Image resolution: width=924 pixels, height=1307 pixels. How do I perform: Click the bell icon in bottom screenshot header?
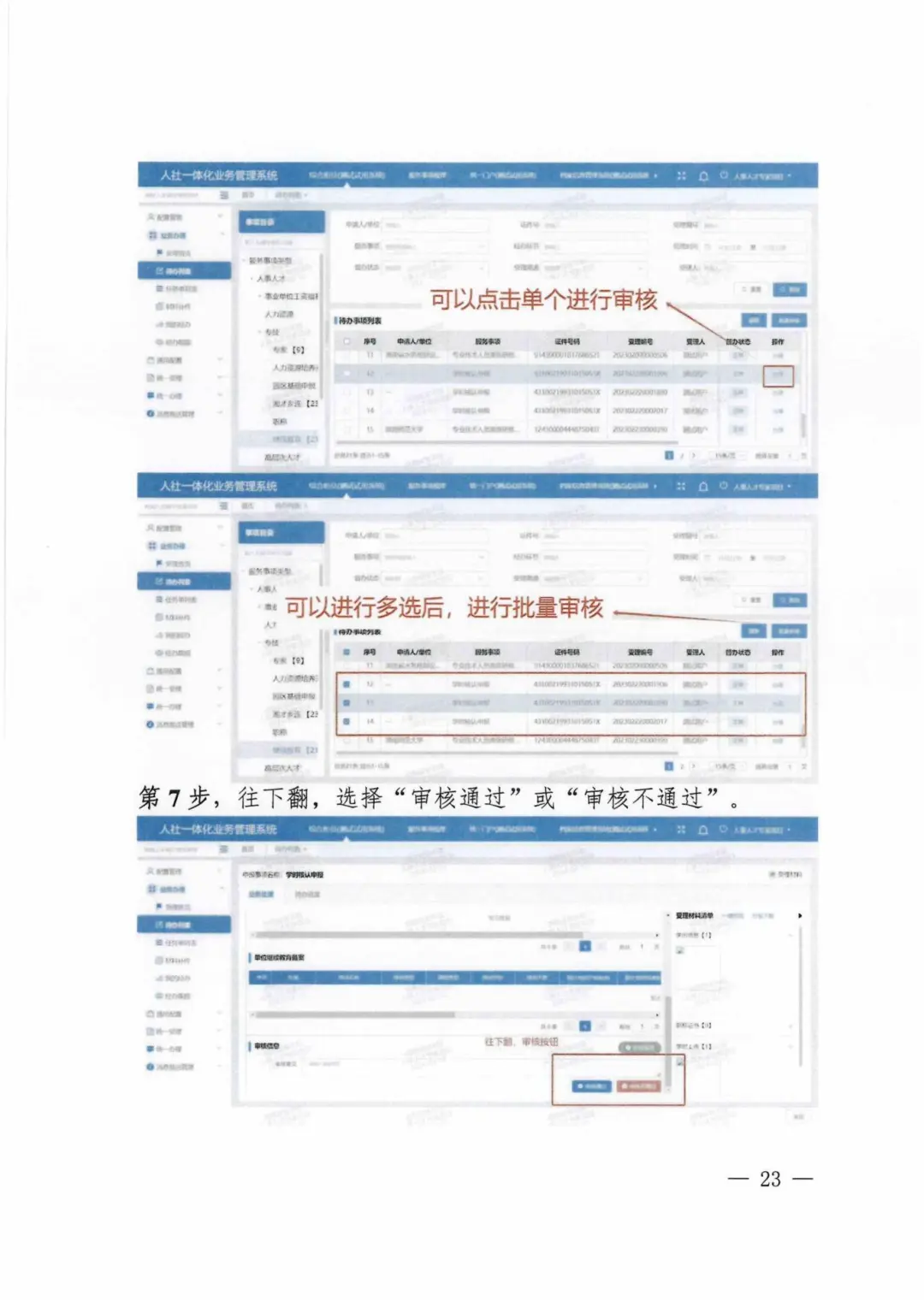(703, 830)
